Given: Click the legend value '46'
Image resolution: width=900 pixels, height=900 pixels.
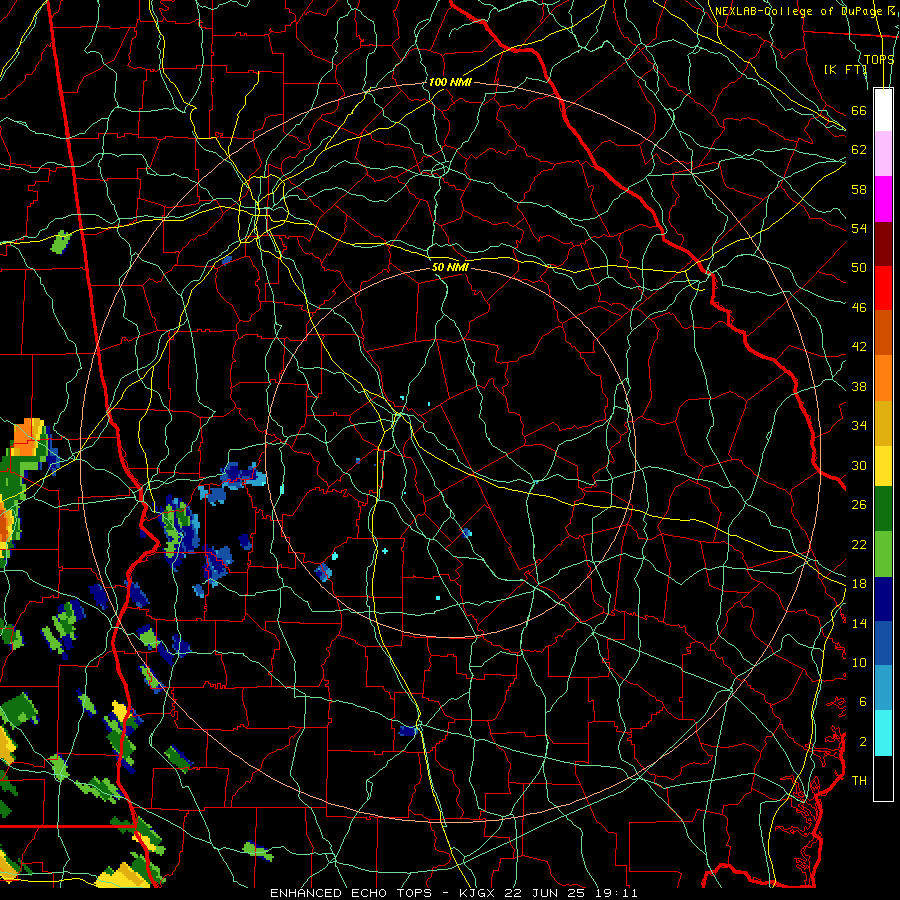Looking at the screenshot, I should pos(859,308).
